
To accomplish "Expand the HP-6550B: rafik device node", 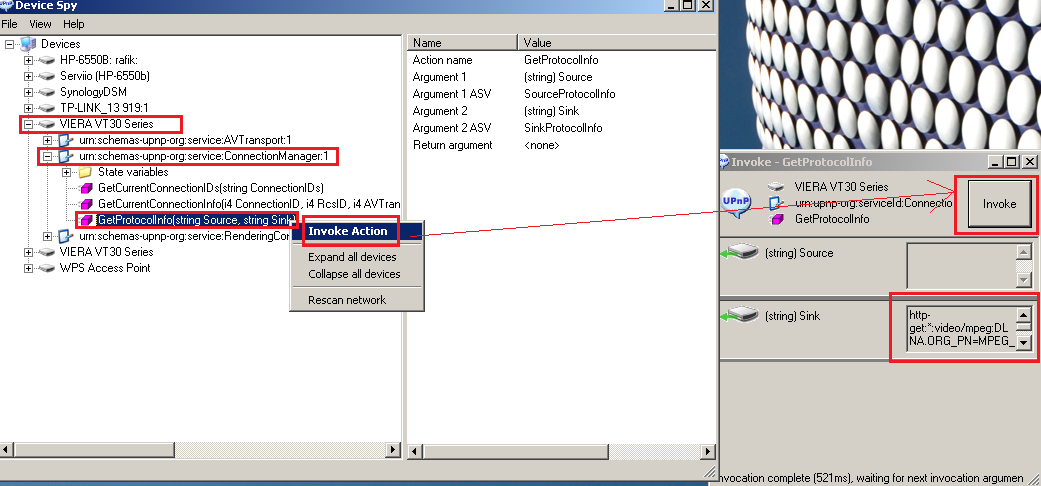I will [x=29, y=60].
